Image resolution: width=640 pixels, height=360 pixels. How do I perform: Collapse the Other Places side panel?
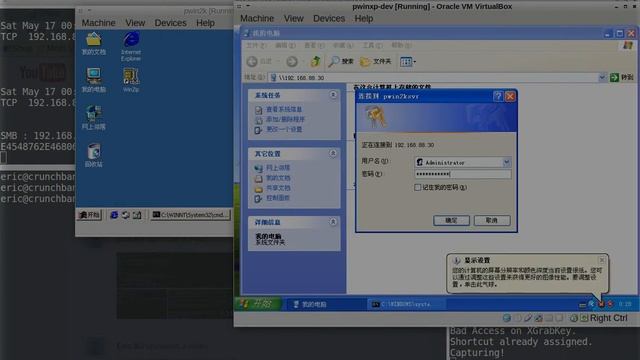(x=333, y=153)
